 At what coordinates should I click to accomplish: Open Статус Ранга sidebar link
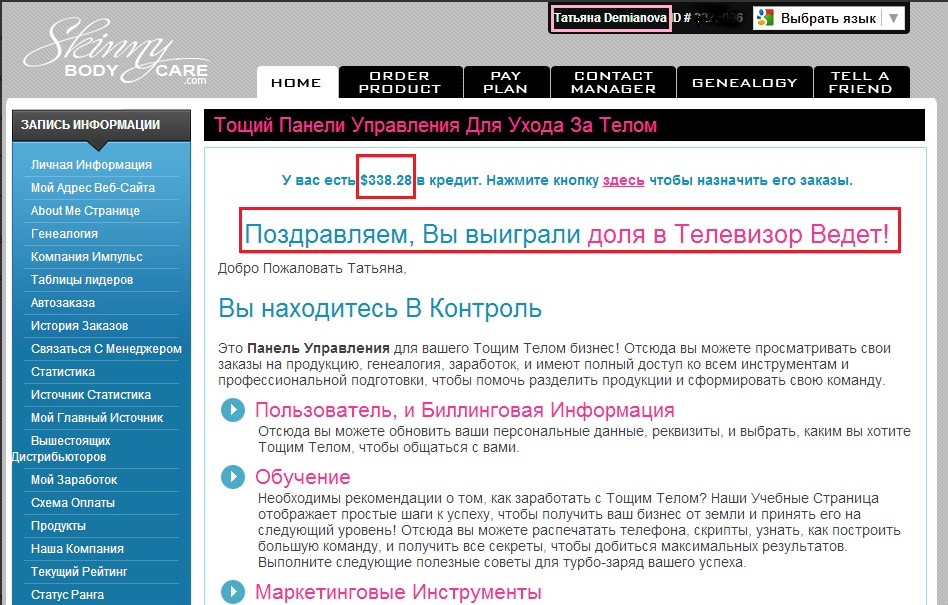pyautogui.click(x=67, y=594)
